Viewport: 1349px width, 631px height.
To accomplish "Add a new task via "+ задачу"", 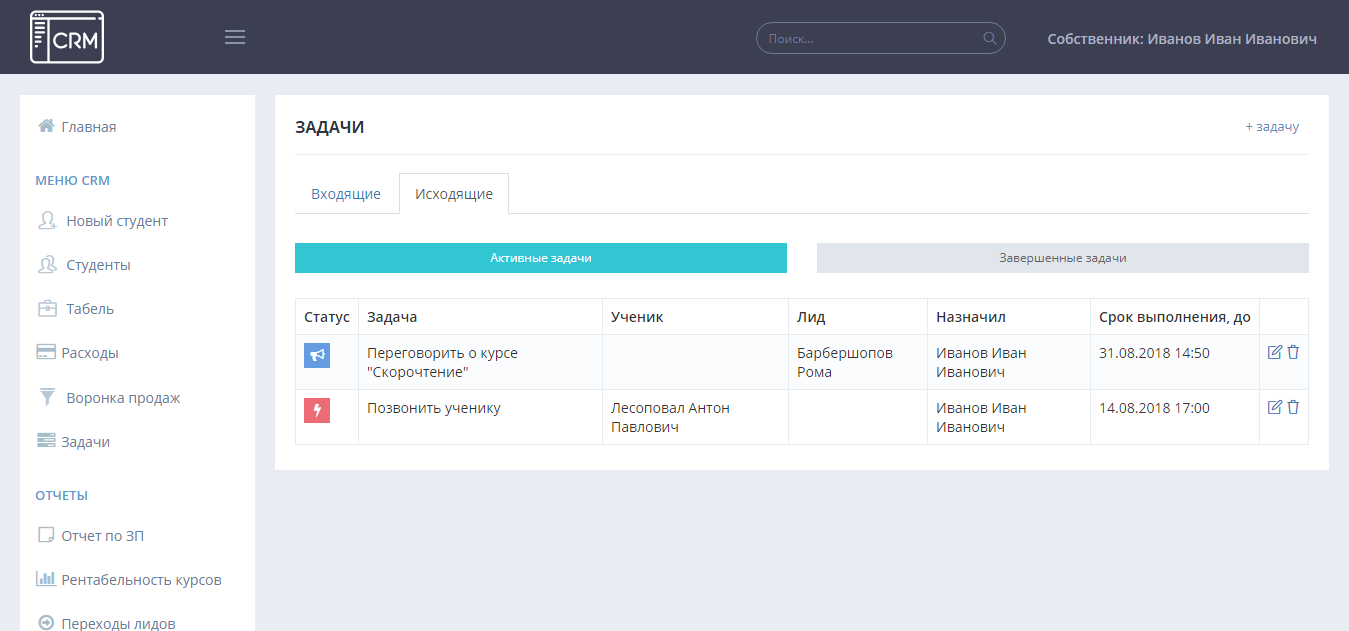I will click(1271, 127).
